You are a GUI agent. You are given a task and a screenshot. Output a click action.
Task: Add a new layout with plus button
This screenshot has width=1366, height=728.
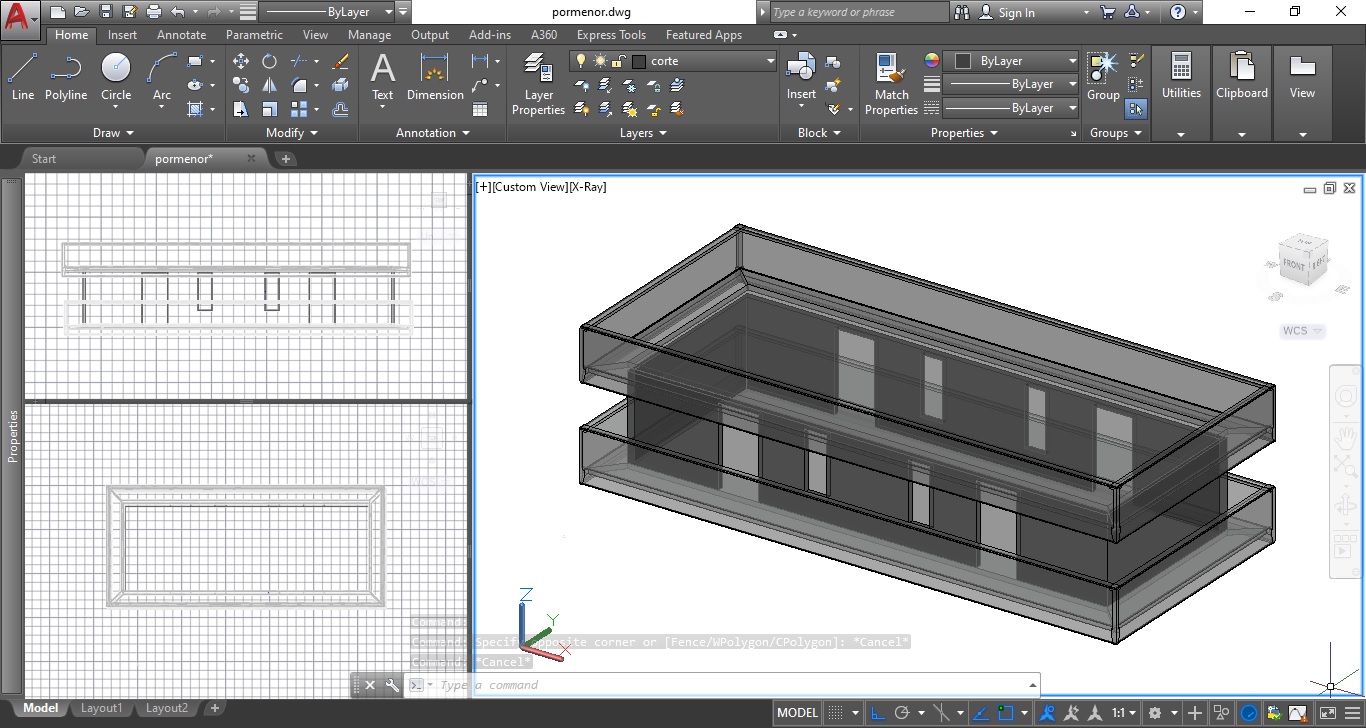214,708
